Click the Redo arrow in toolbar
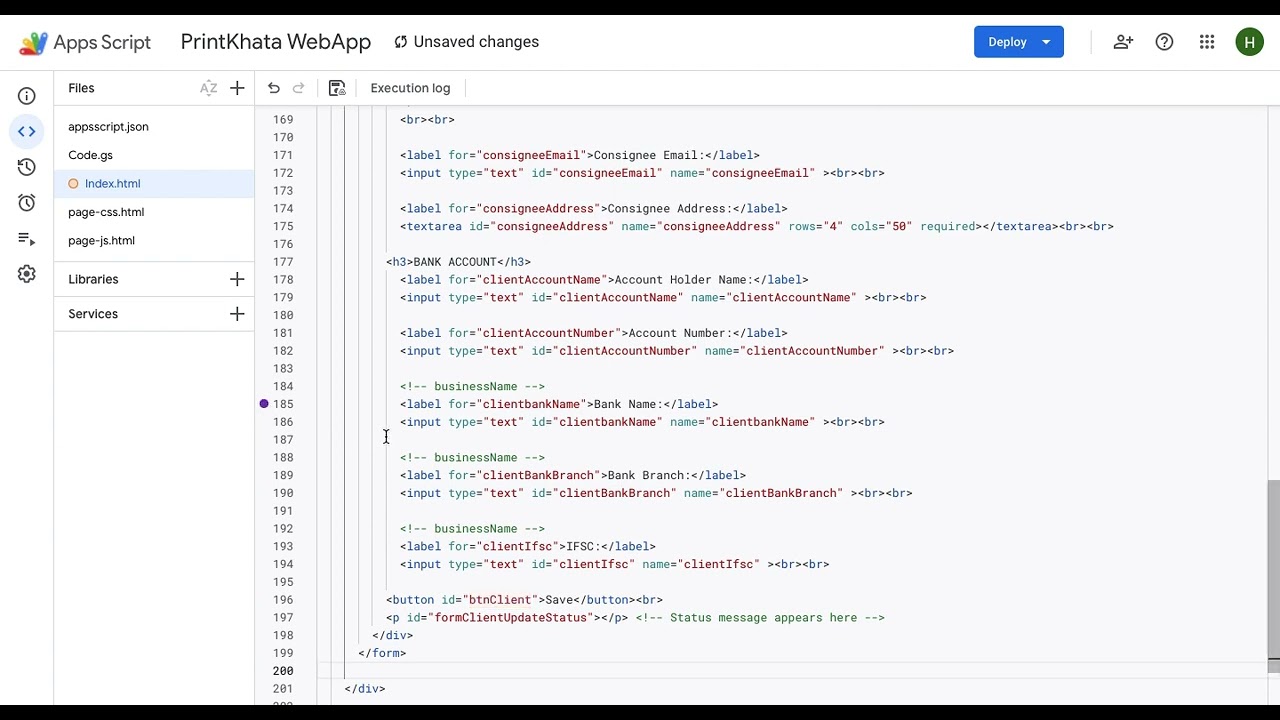1280x720 pixels. pyautogui.click(x=298, y=88)
